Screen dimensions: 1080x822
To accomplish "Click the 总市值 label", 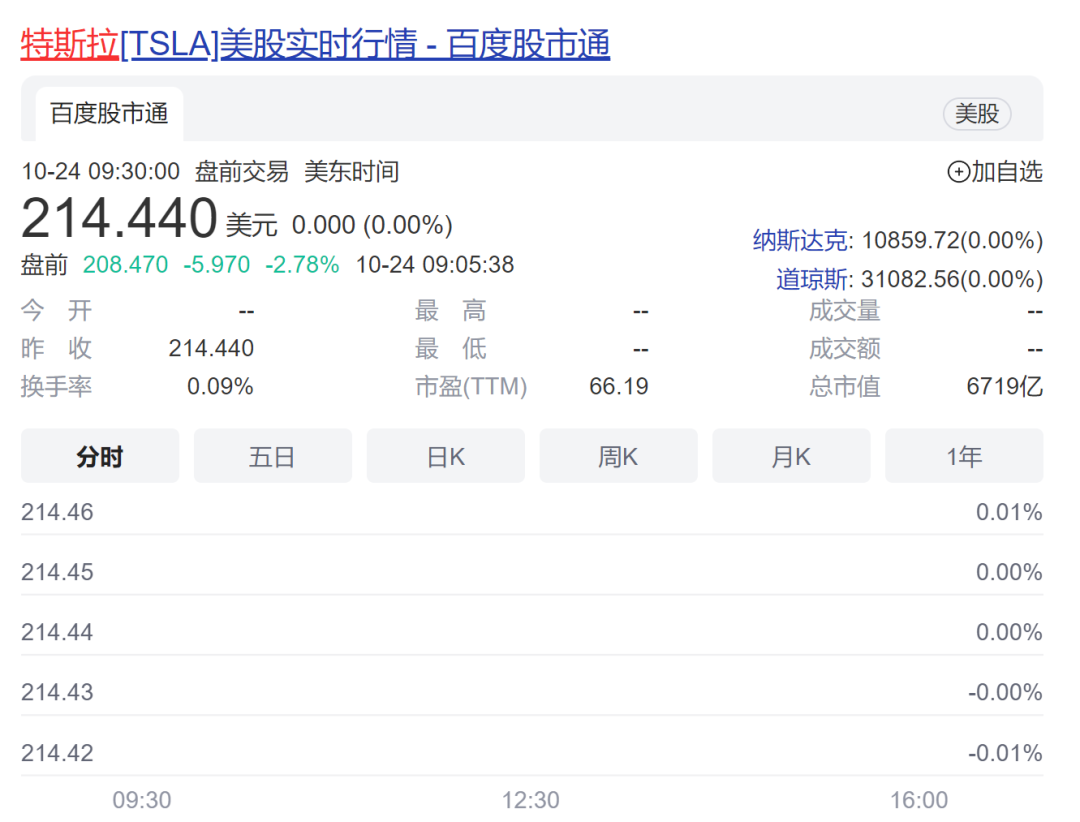I will point(844,387).
